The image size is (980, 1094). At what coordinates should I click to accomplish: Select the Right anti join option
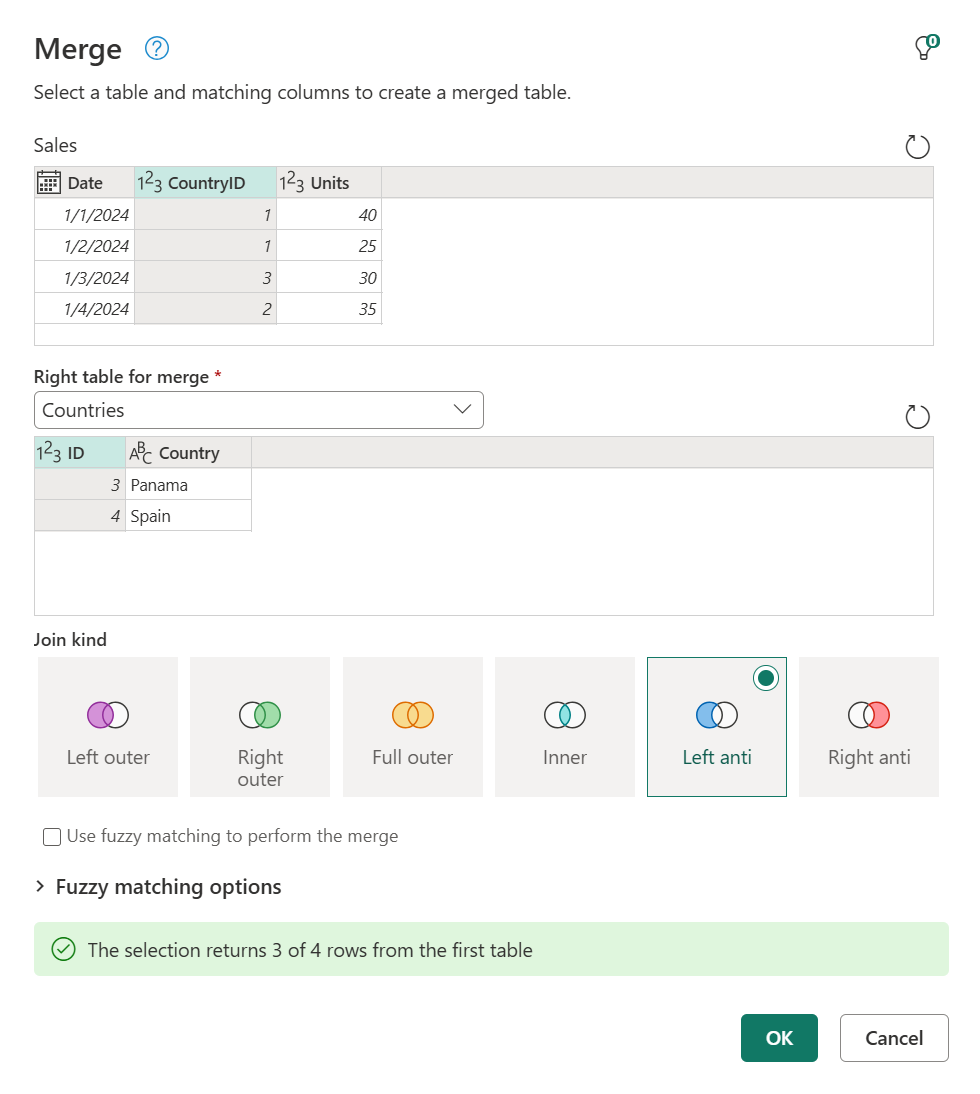[868, 727]
